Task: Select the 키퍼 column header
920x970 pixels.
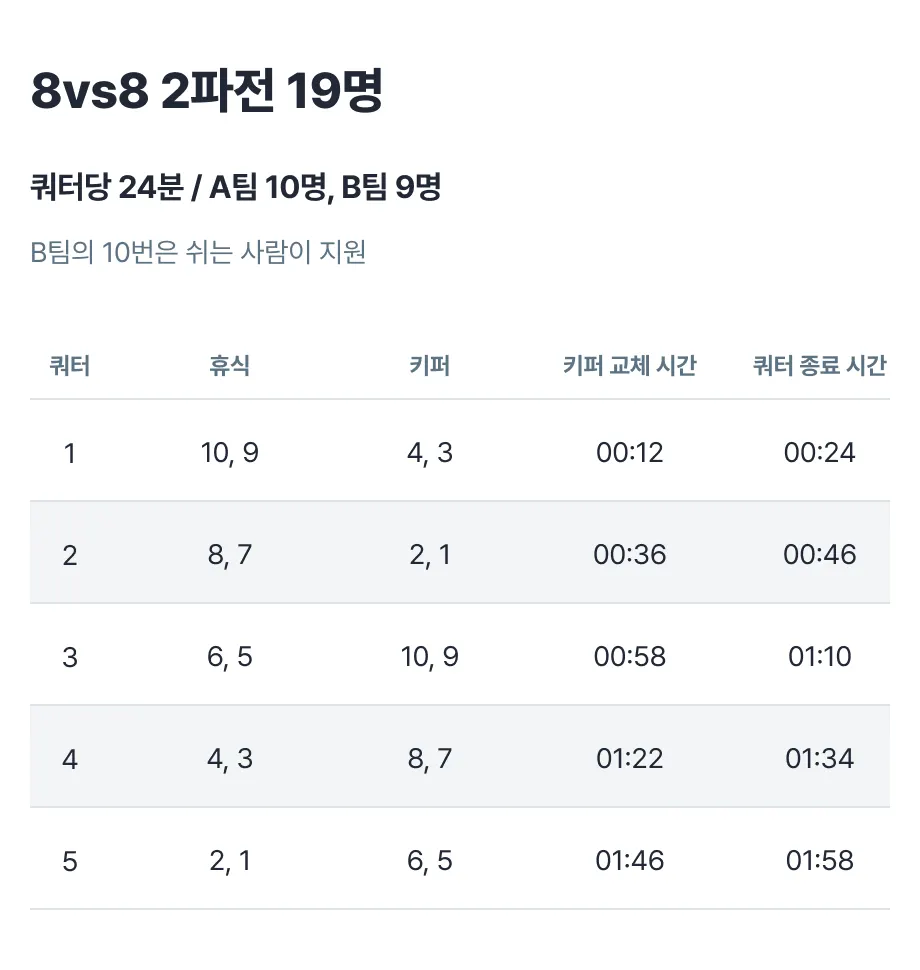Action: point(429,366)
